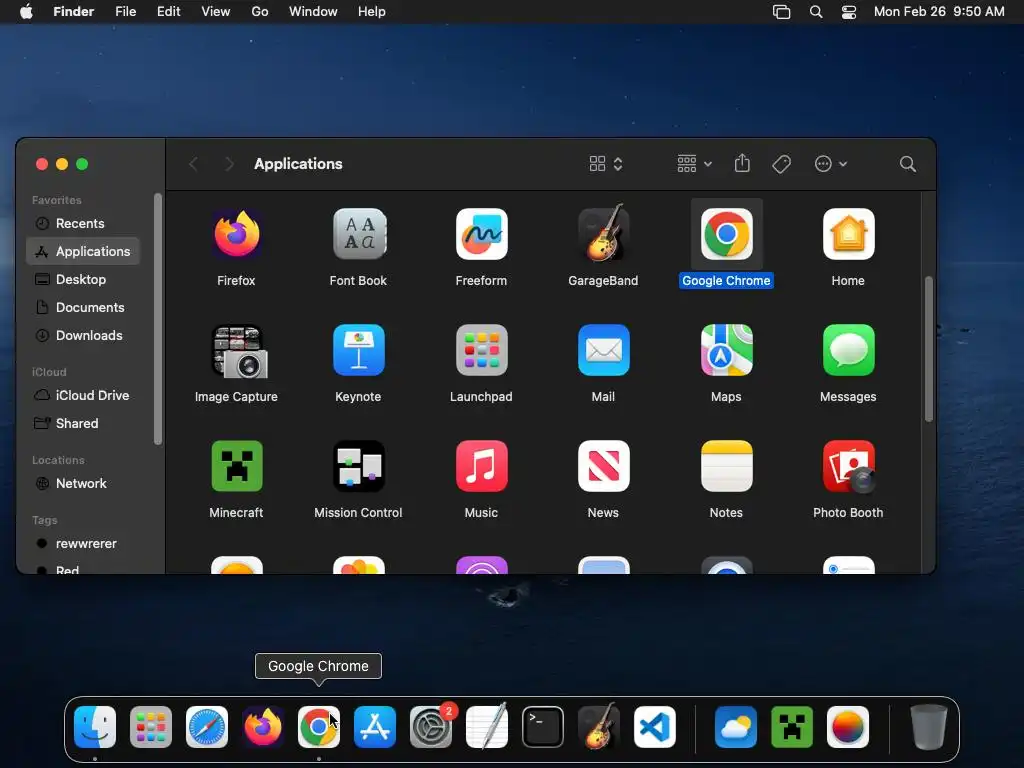Screen dimensions: 1024x768
Task: Open Recents in the sidebar
Action: point(82,223)
